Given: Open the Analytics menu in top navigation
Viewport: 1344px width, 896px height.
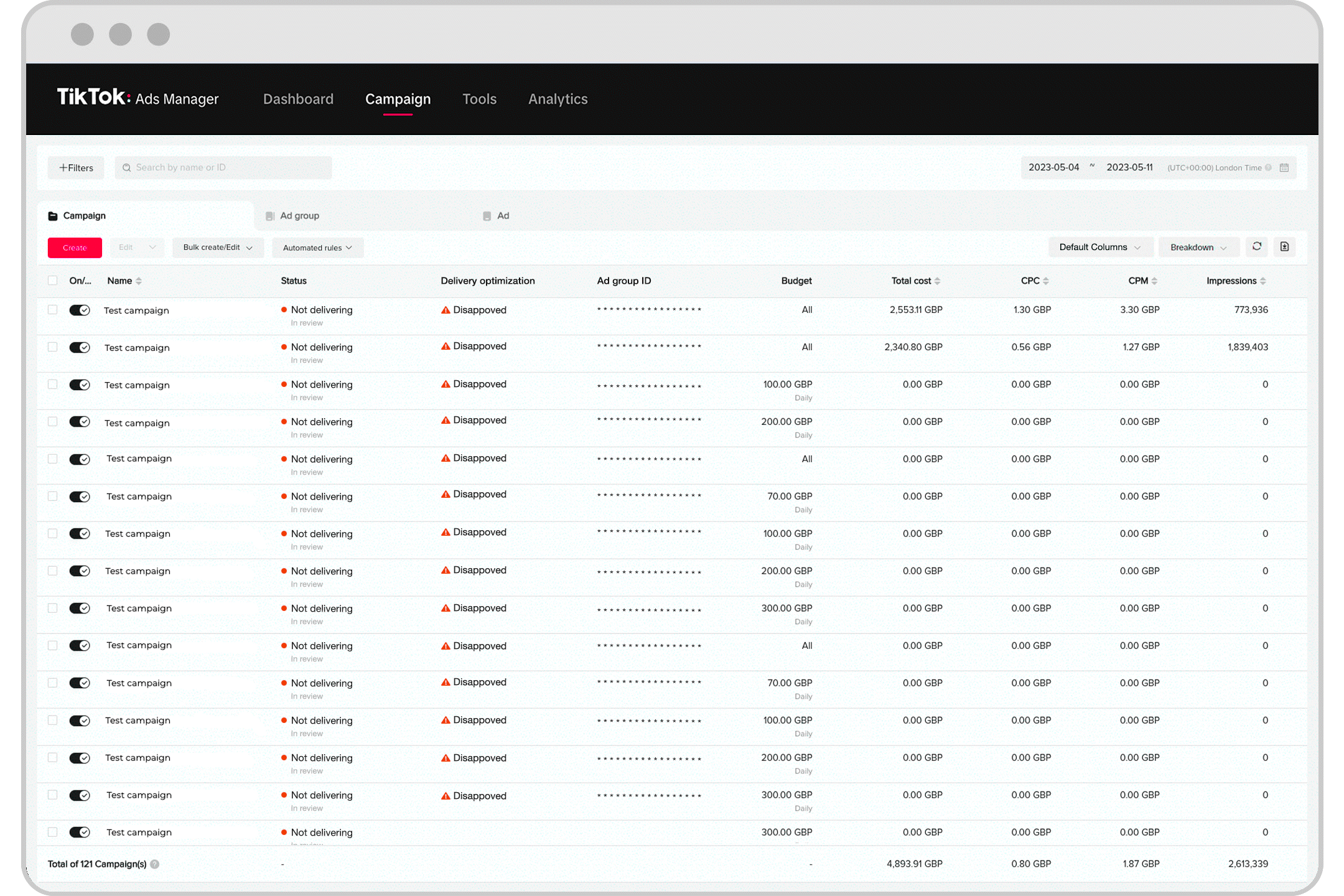Looking at the screenshot, I should pyautogui.click(x=558, y=99).
